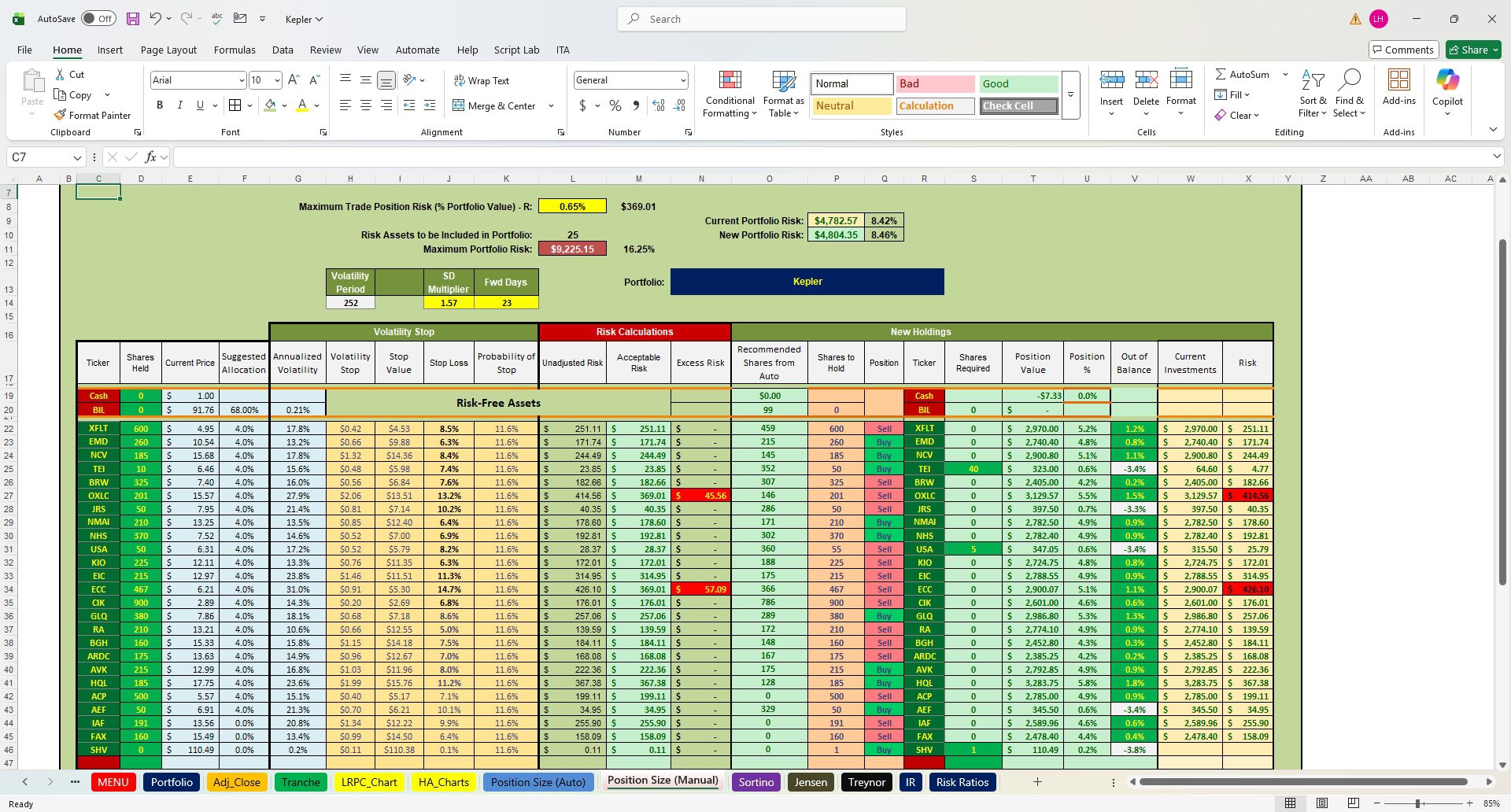The width and height of the screenshot is (1511, 812).
Task: Click the horizontal scrollbar
Action: click(x=1303, y=782)
